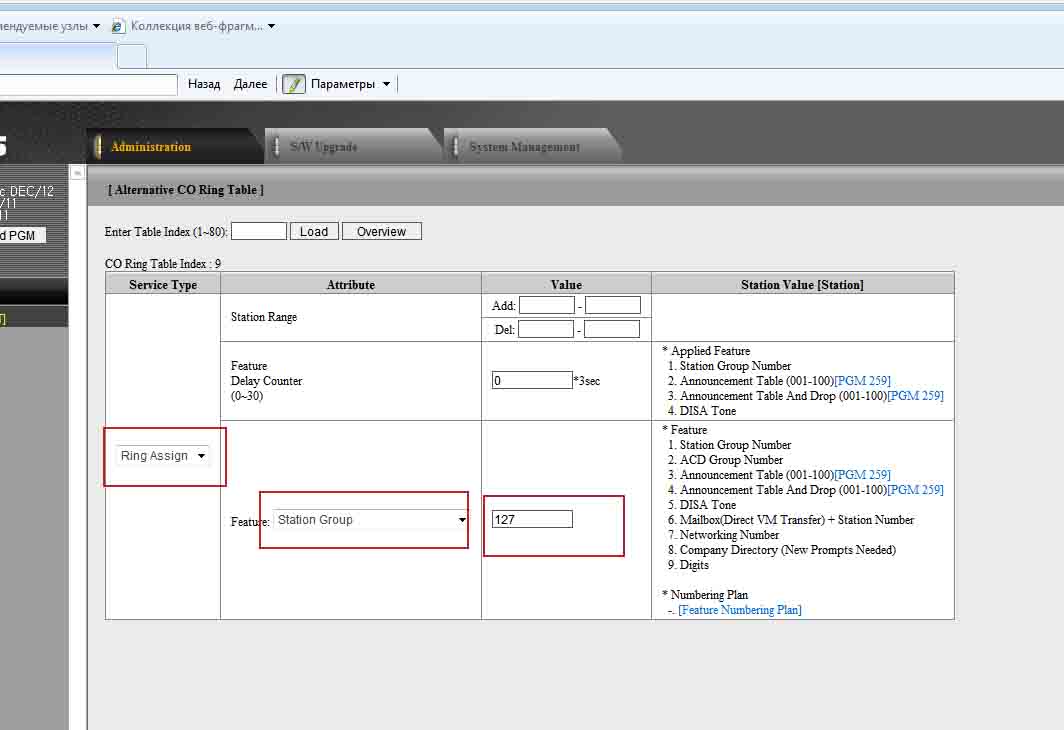Open the Feature Station Group dropdown
The height and width of the screenshot is (730, 1064).
coord(371,520)
